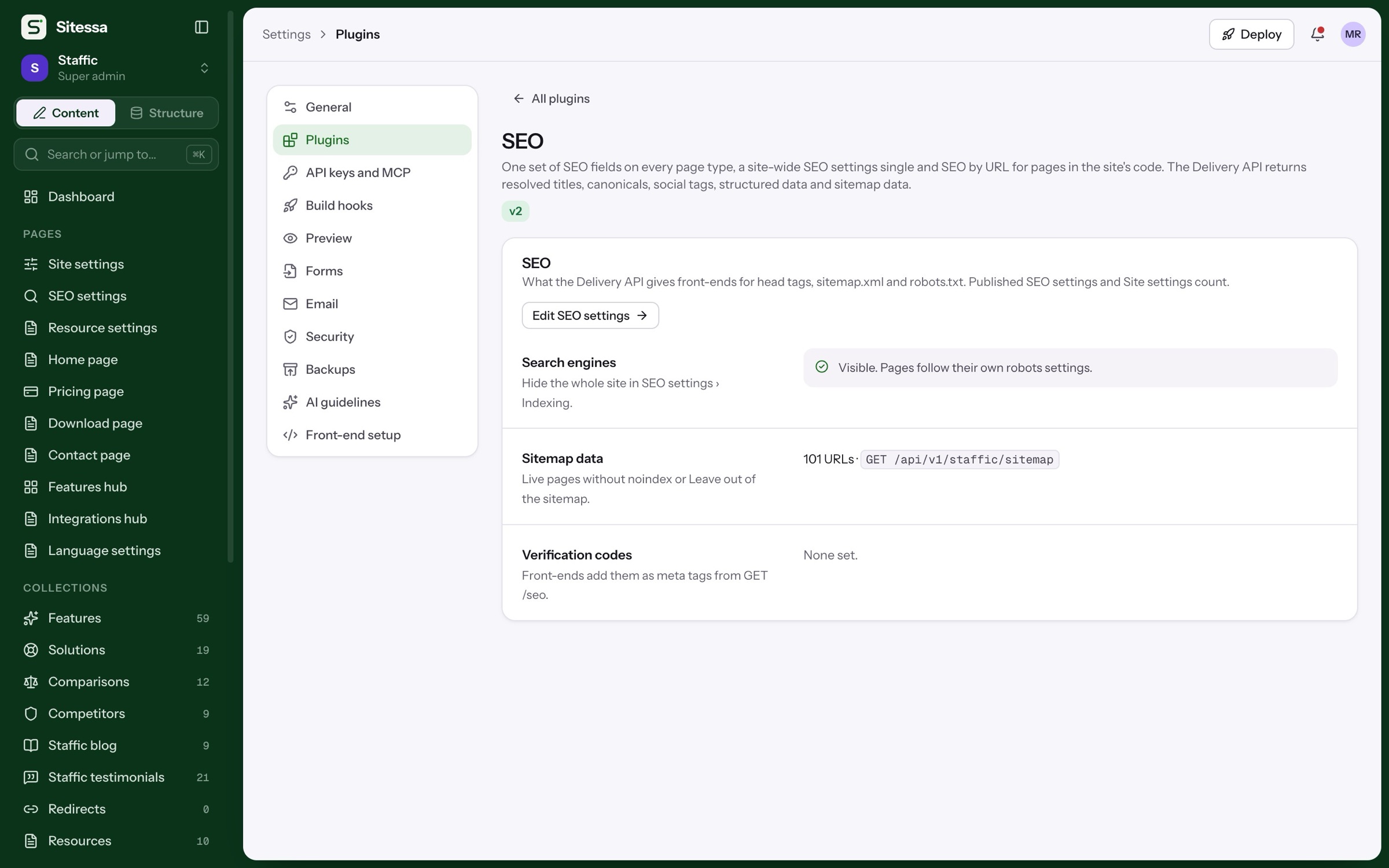
Task: Open Preview settings with the eye icon
Action: coord(372,238)
